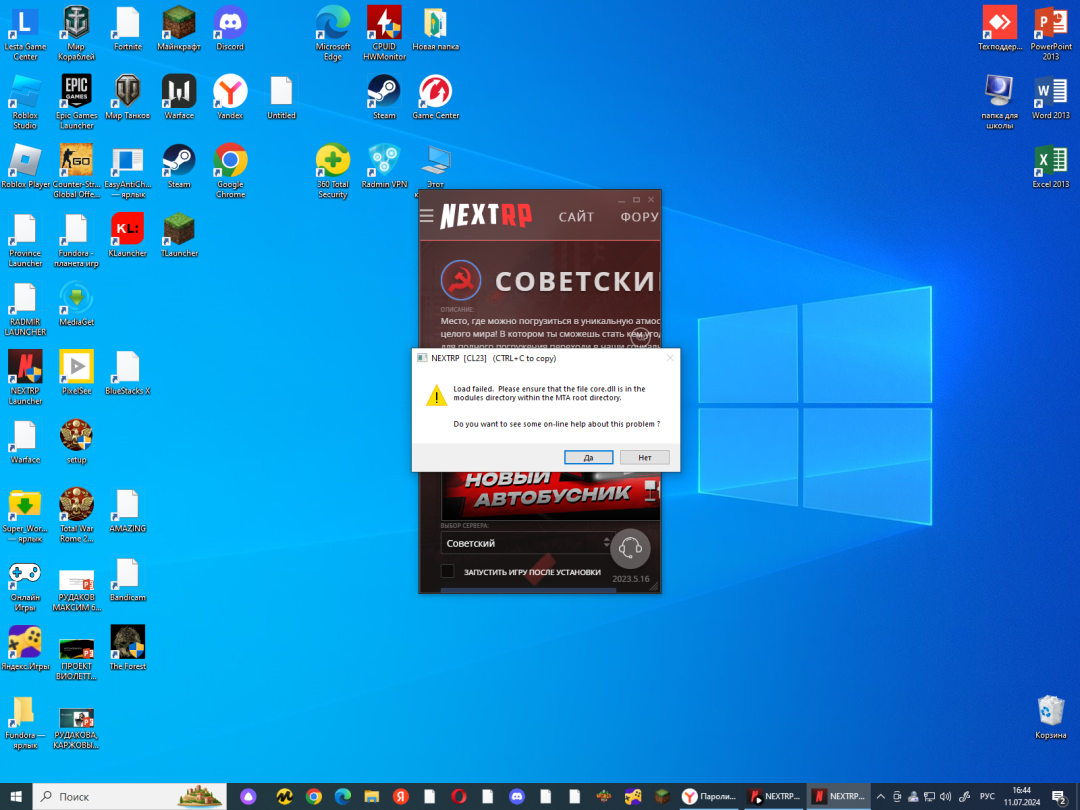Image resolution: width=1080 pixels, height=810 pixels.
Task: Select Microsoft Edge desktop icon
Action: 333,32
